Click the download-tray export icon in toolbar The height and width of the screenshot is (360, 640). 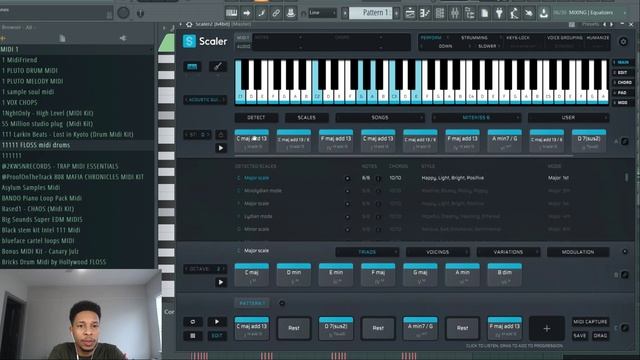click(x=544, y=13)
